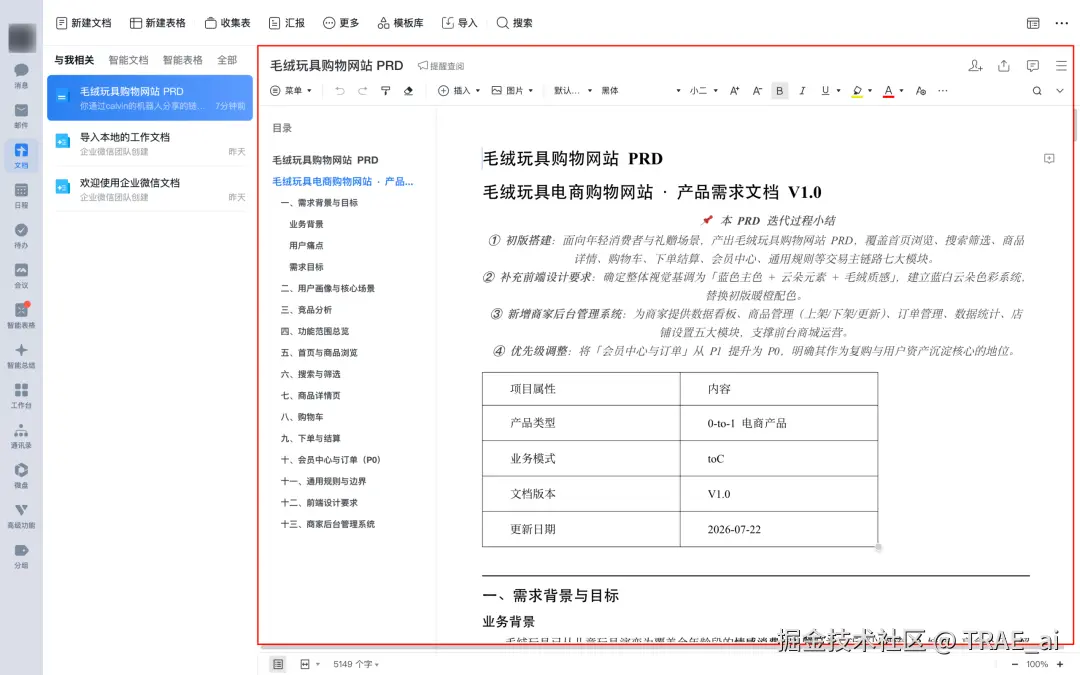Open the 图片 image dropdown
Image resolution: width=1080 pixels, height=675 pixels.
pyautogui.click(x=512, y=91)
